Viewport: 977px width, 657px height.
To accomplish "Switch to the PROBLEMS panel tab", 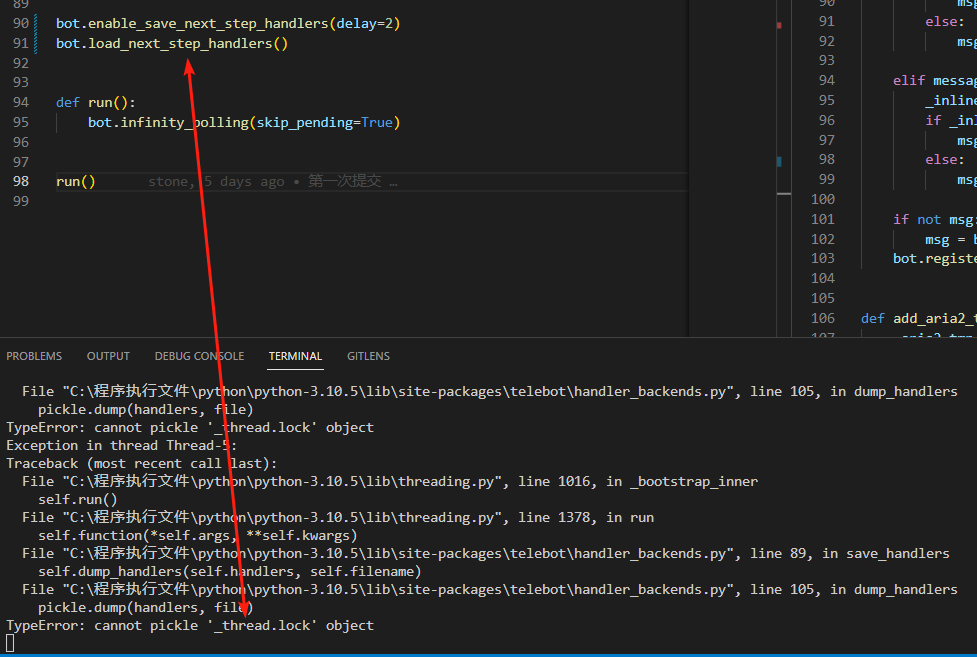I will coord(34,356).
